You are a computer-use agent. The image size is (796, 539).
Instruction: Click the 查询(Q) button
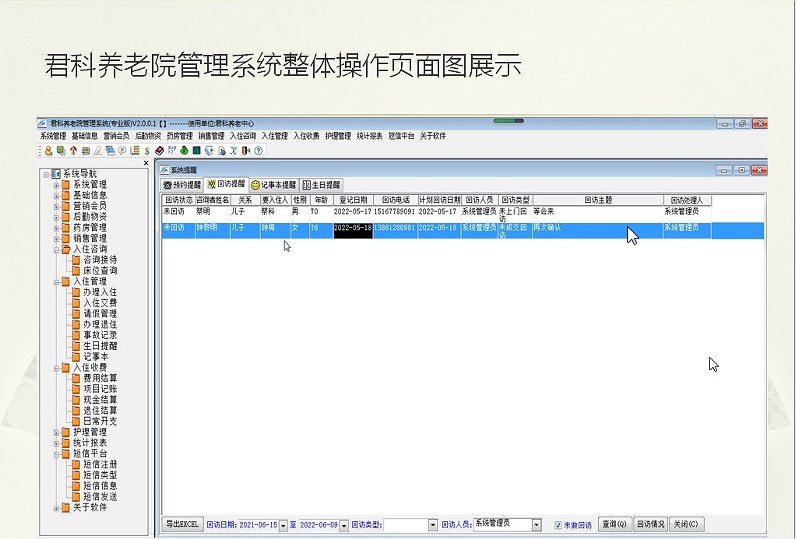pyautogui.click(x=614, y=524)
